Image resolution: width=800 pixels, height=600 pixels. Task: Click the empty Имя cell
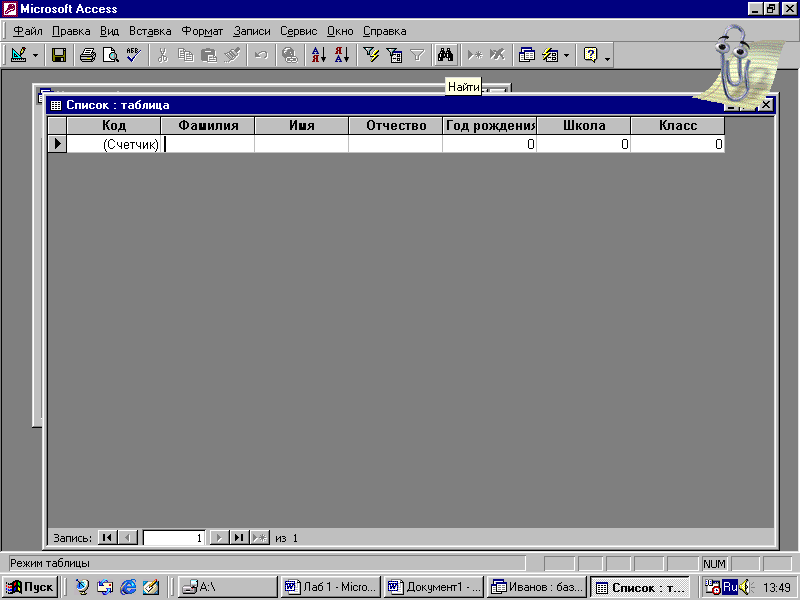[x=302, y=144]
